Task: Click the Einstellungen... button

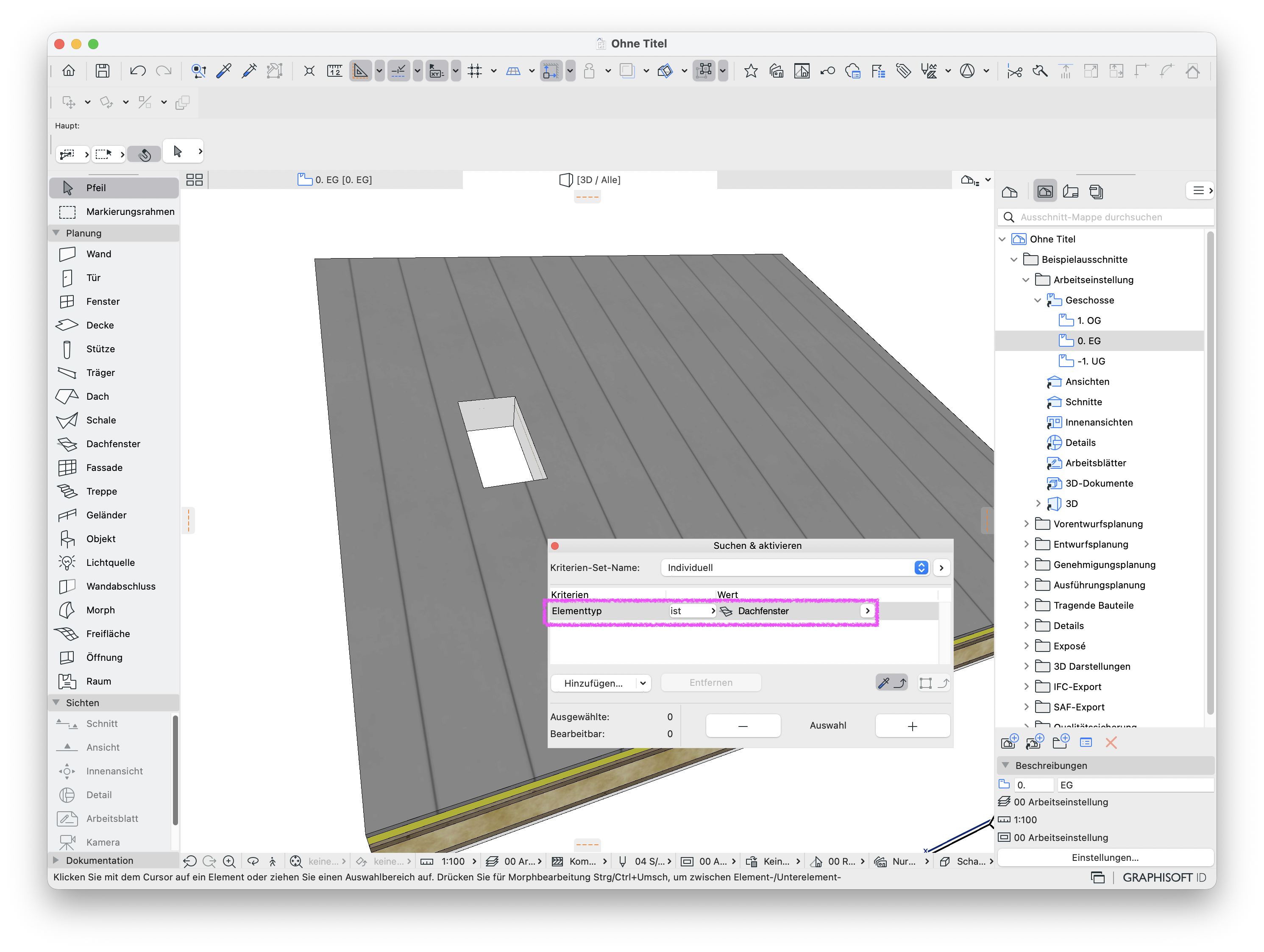Action: pyautogui.click(x=1105, y=858)
